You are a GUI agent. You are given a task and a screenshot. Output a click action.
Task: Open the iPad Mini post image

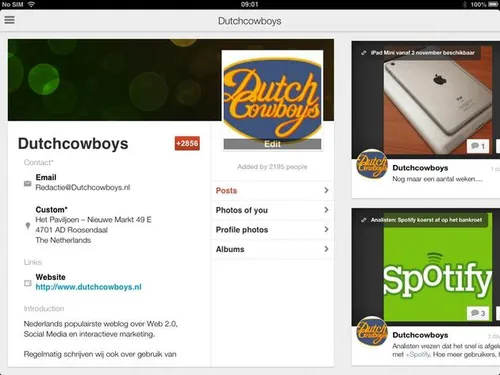click(x=437, y=100)
